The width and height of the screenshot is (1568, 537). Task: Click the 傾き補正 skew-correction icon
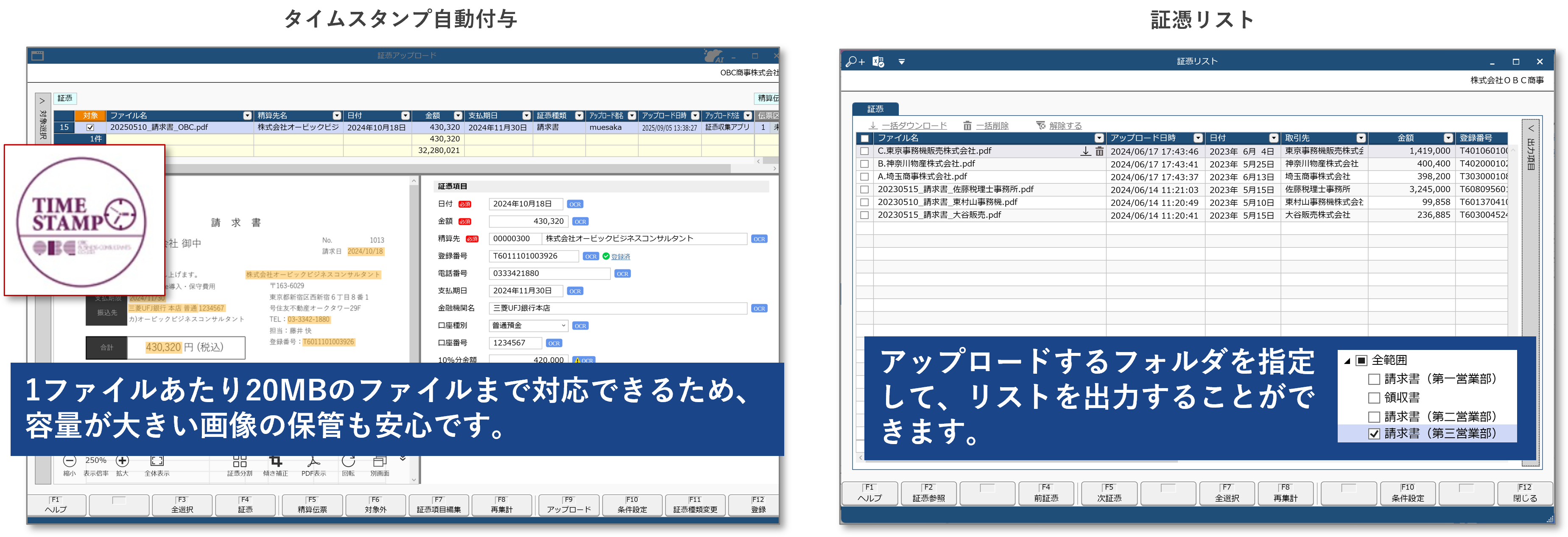(276, 461)
